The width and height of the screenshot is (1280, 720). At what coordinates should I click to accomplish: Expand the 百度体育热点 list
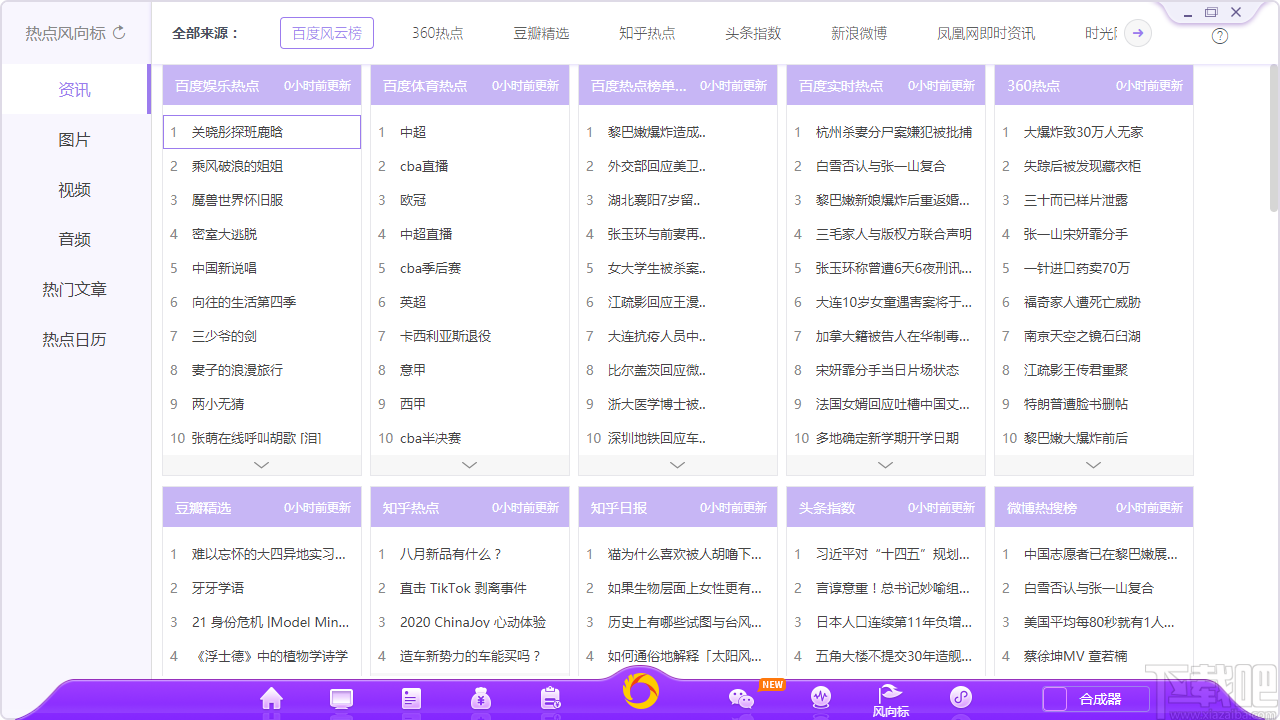tap(470, 465)
